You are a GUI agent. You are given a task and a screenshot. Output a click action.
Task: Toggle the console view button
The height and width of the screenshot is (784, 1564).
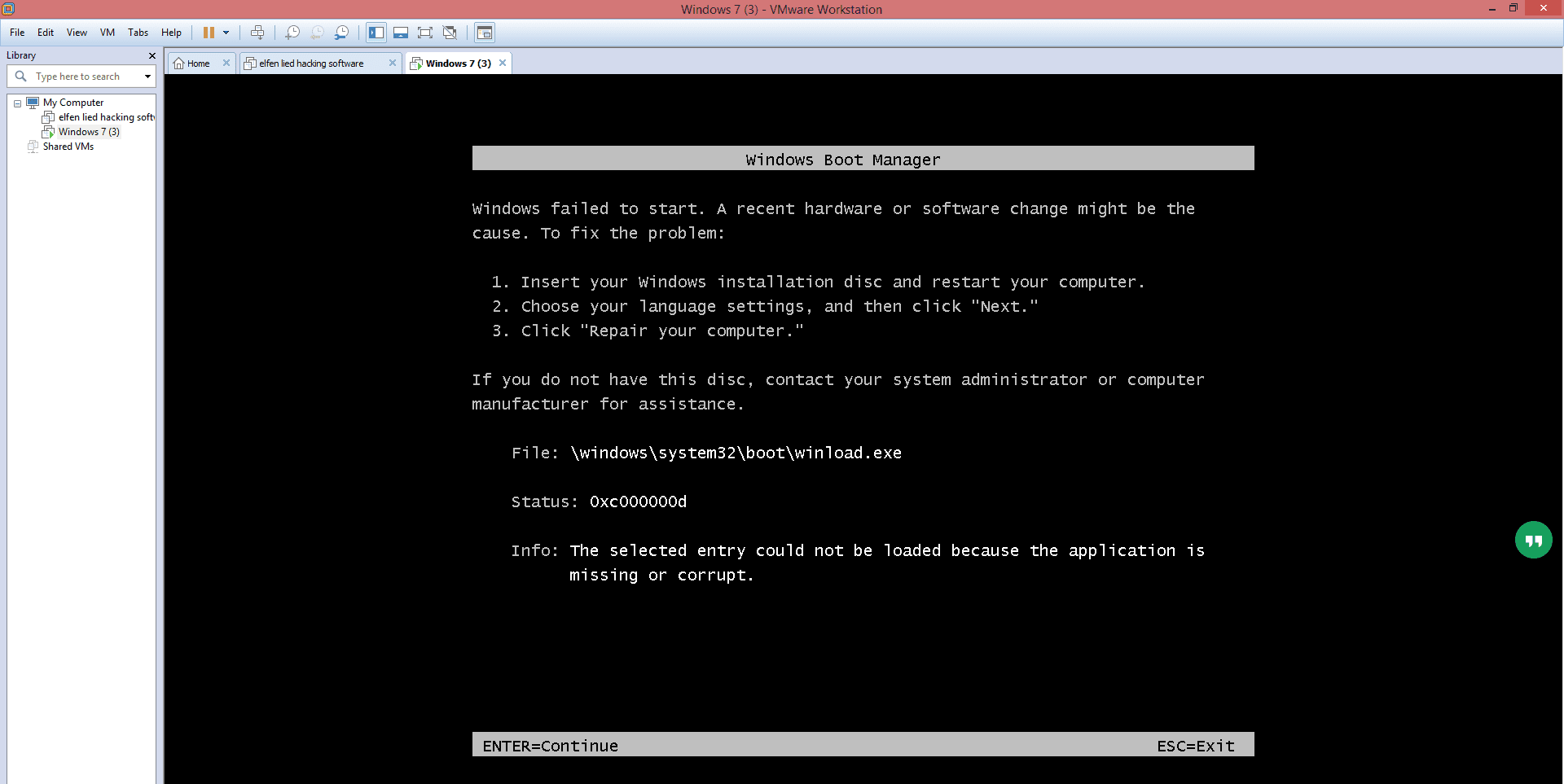pyautogui.click(x=485, y=33)
